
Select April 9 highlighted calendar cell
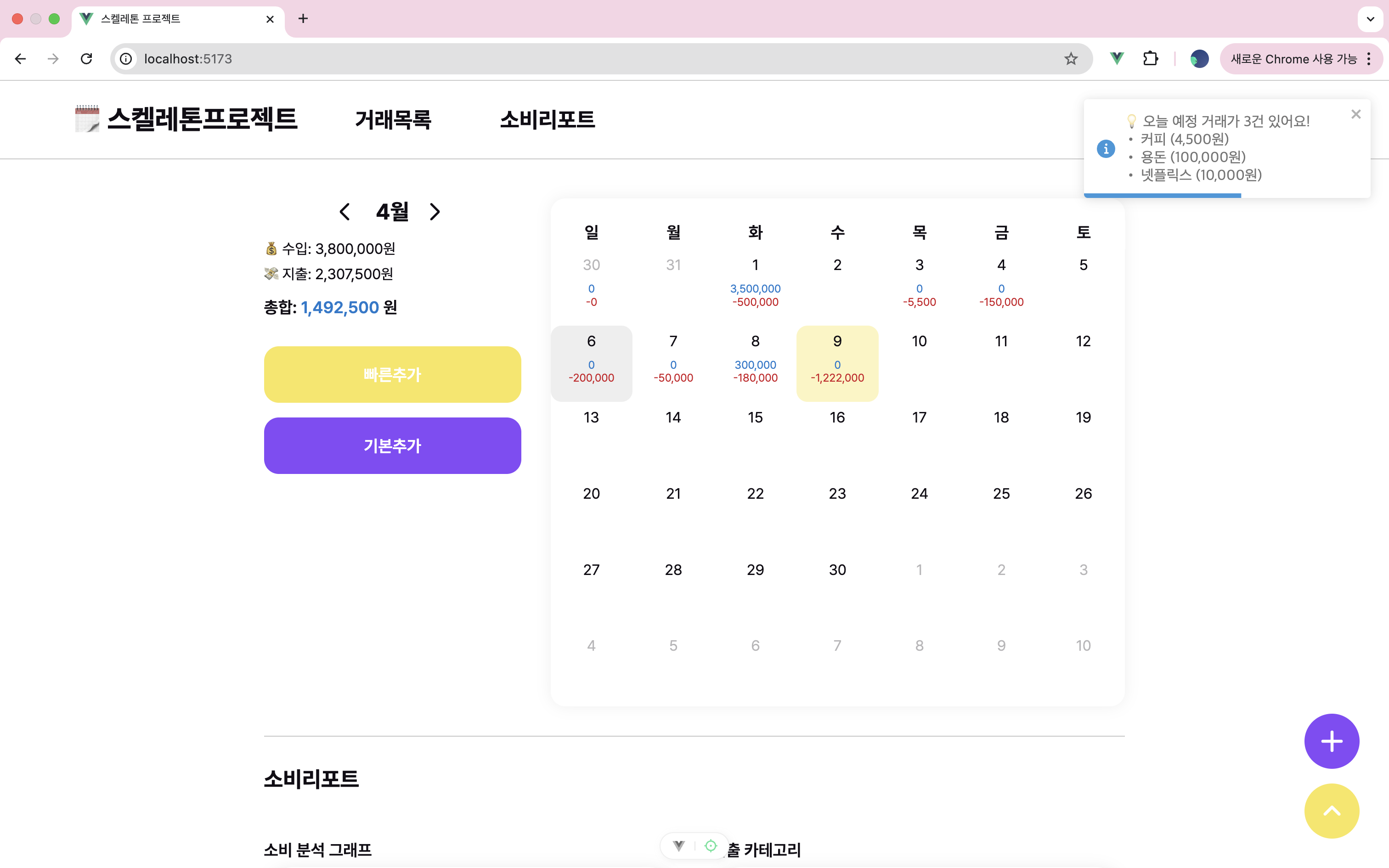(837, 363)
